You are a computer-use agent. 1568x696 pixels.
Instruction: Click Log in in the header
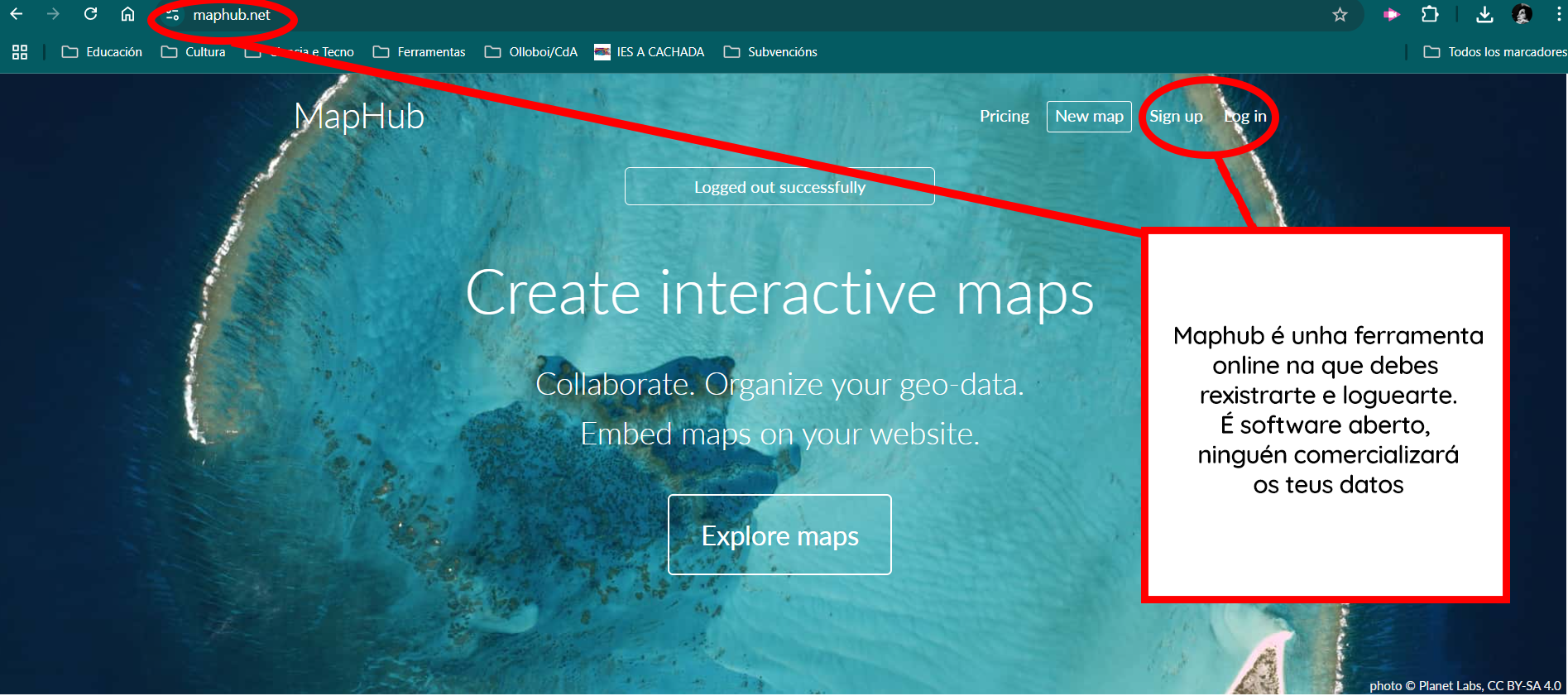tap(1245, 117)
